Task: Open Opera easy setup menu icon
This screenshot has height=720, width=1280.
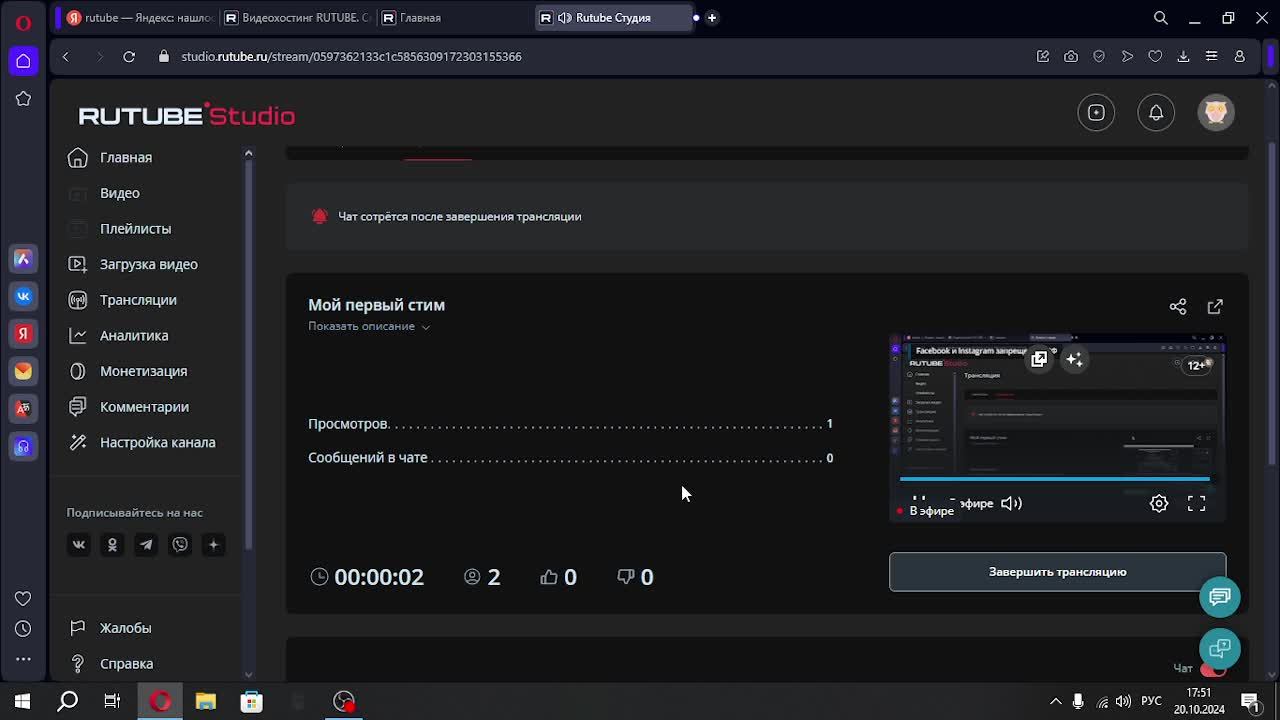Action: [x=1211, y=57]
